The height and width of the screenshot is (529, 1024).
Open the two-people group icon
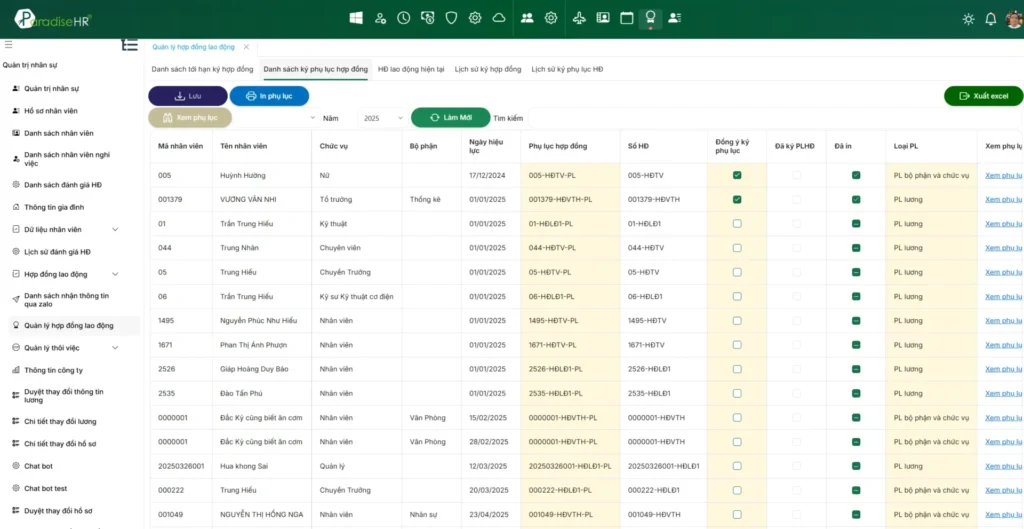tap(527, 18)
